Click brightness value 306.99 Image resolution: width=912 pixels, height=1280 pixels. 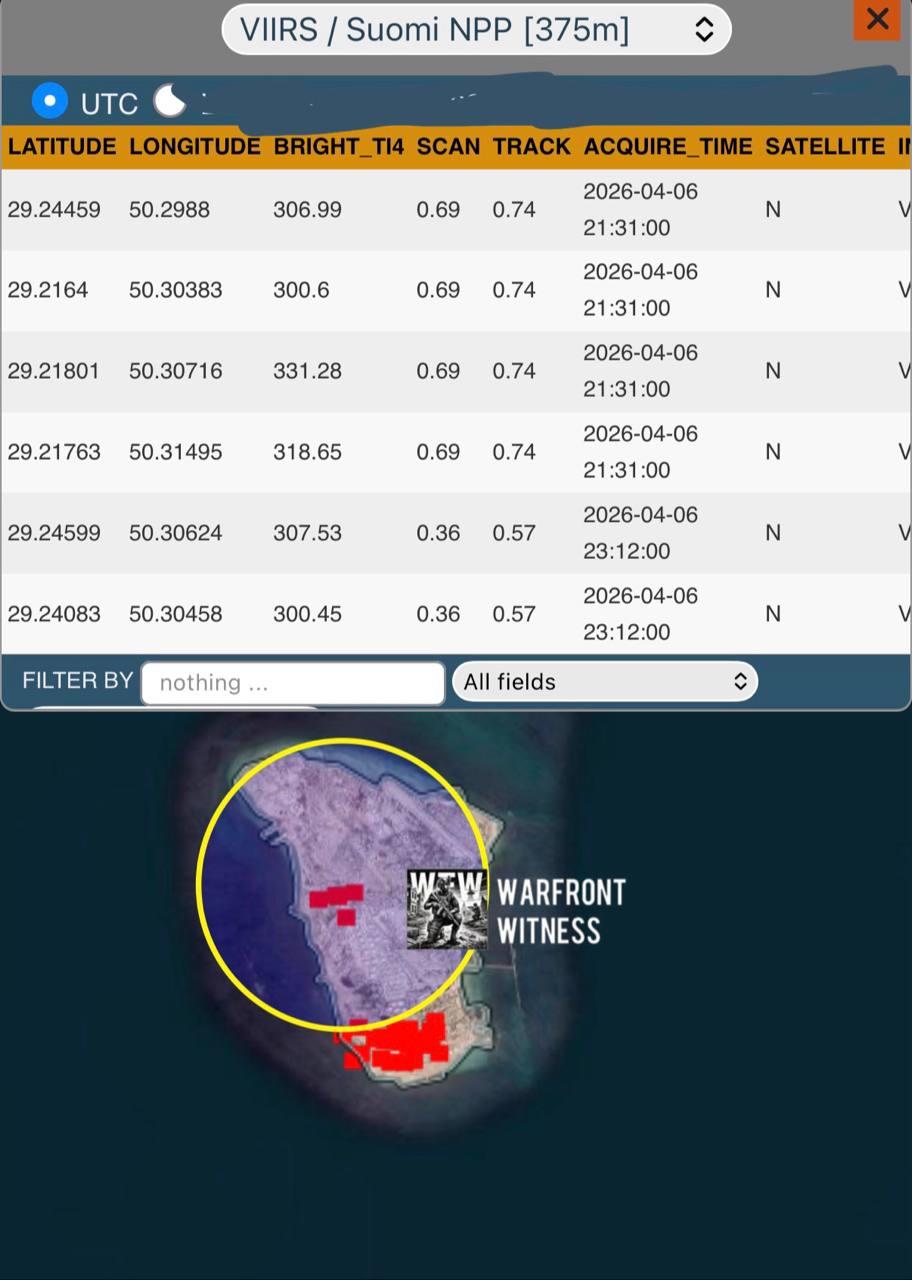307,210
